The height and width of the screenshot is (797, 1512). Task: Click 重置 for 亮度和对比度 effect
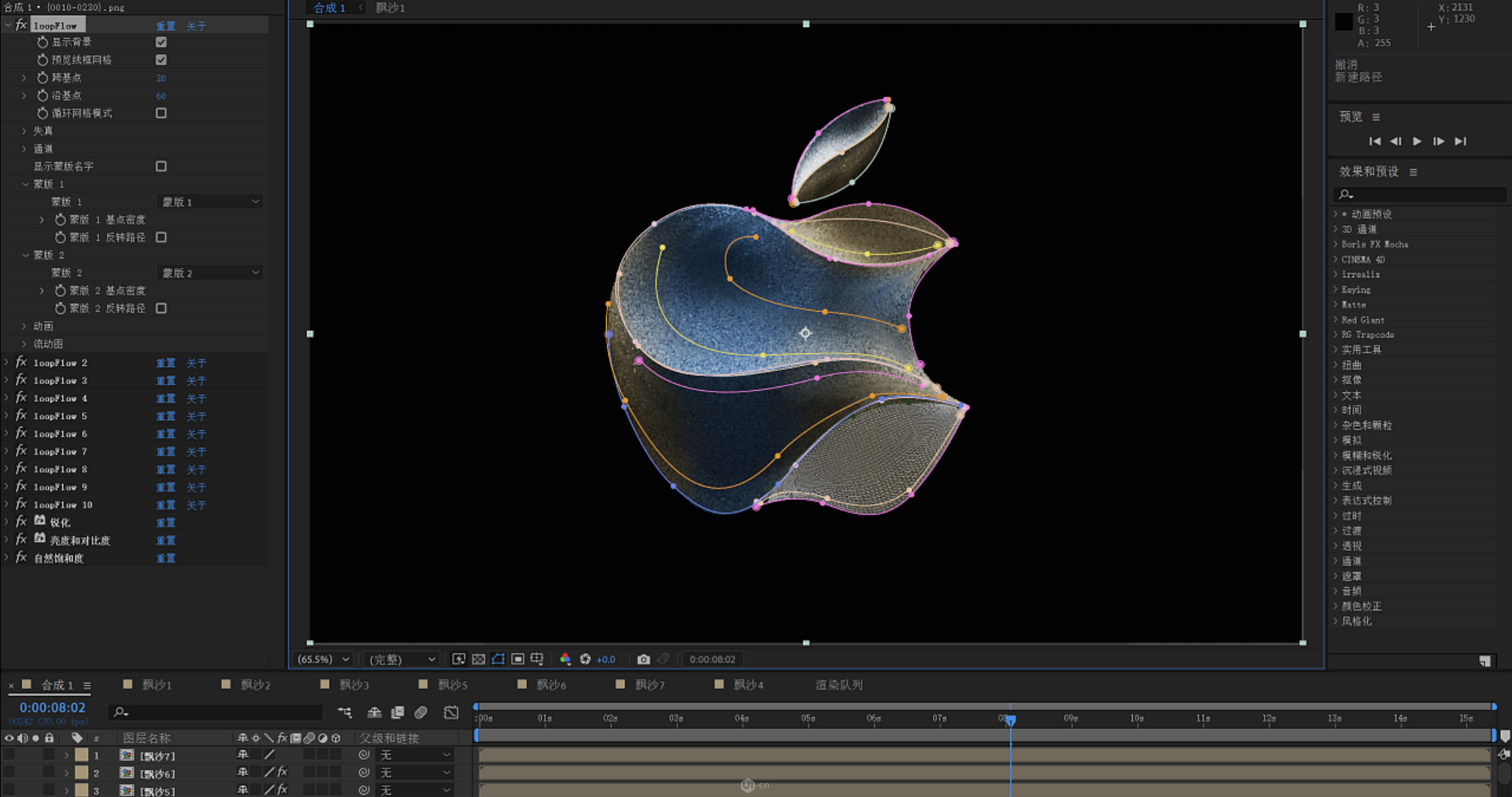pos(165,541)
